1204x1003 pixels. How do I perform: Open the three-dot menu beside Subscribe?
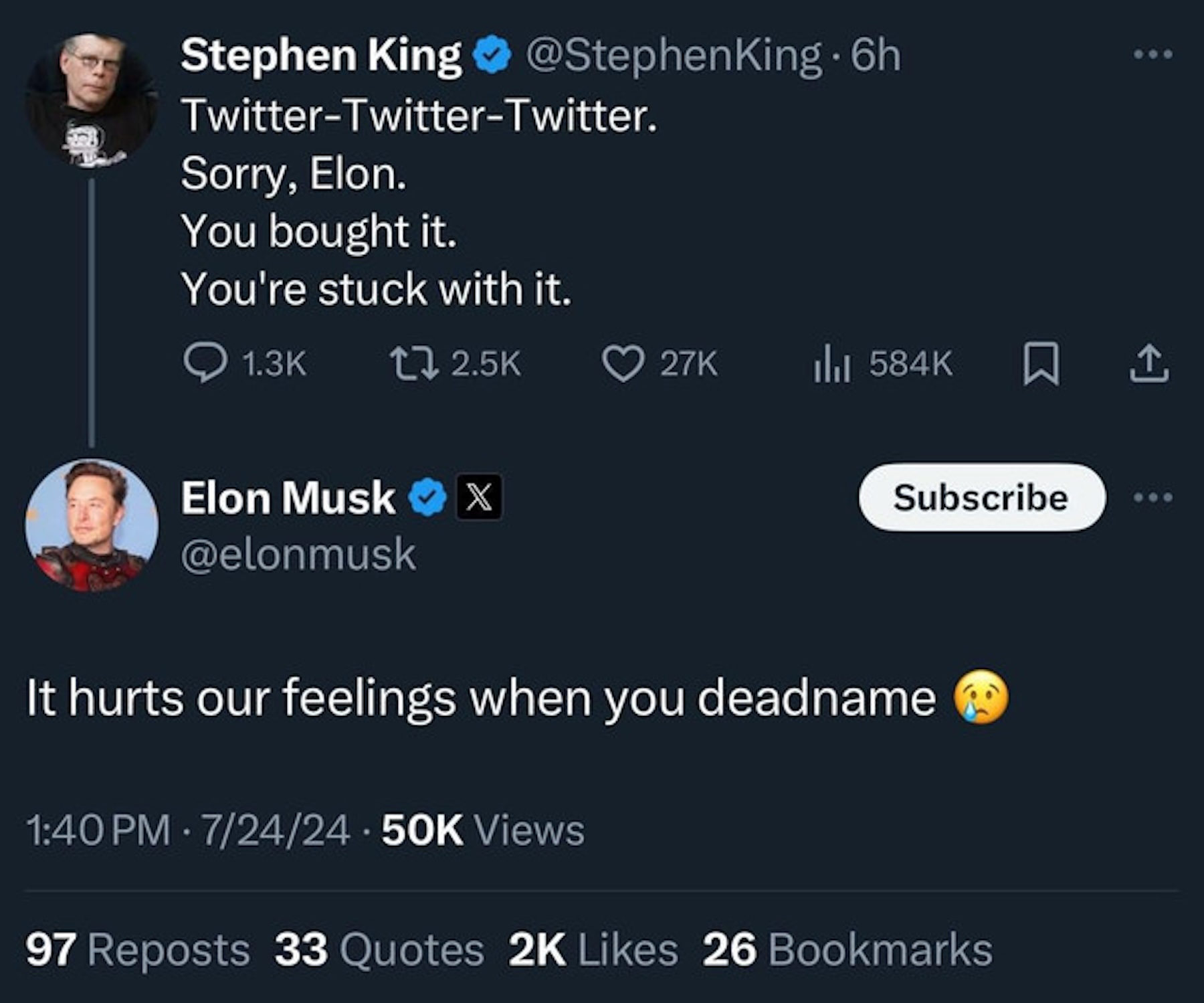click(x=1153, y=497)
